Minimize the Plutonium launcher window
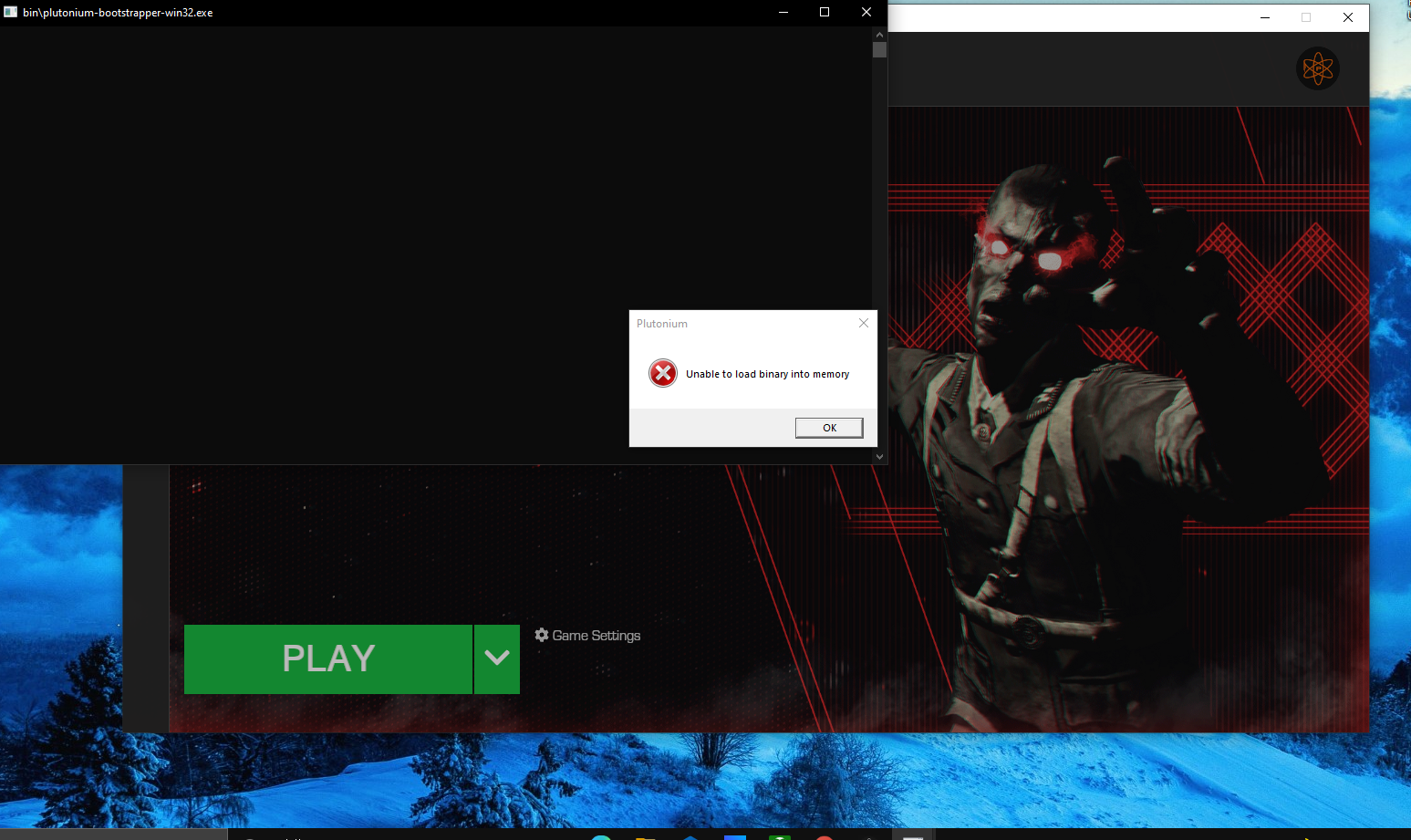The width and height of the screenshot is (1411, 840). (1265, 17)
